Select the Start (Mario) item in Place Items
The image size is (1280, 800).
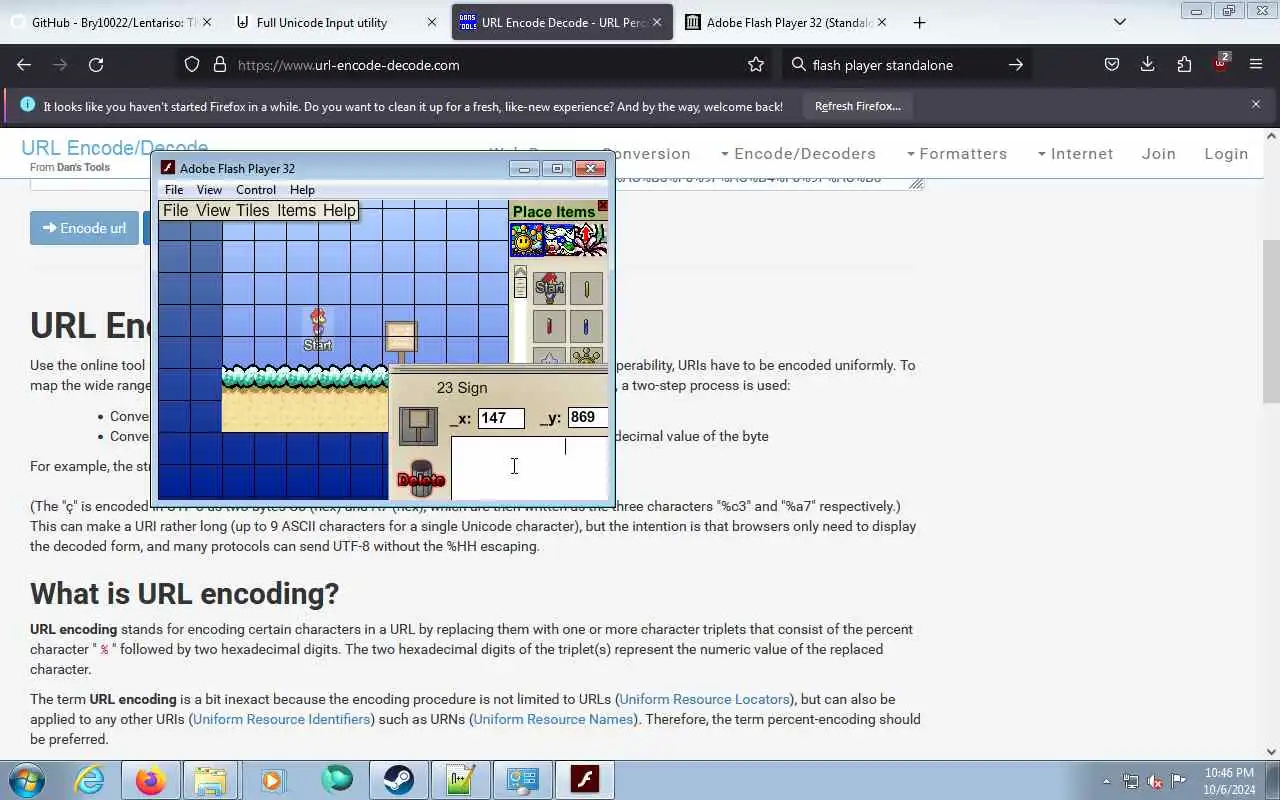(x=549, y=288)
